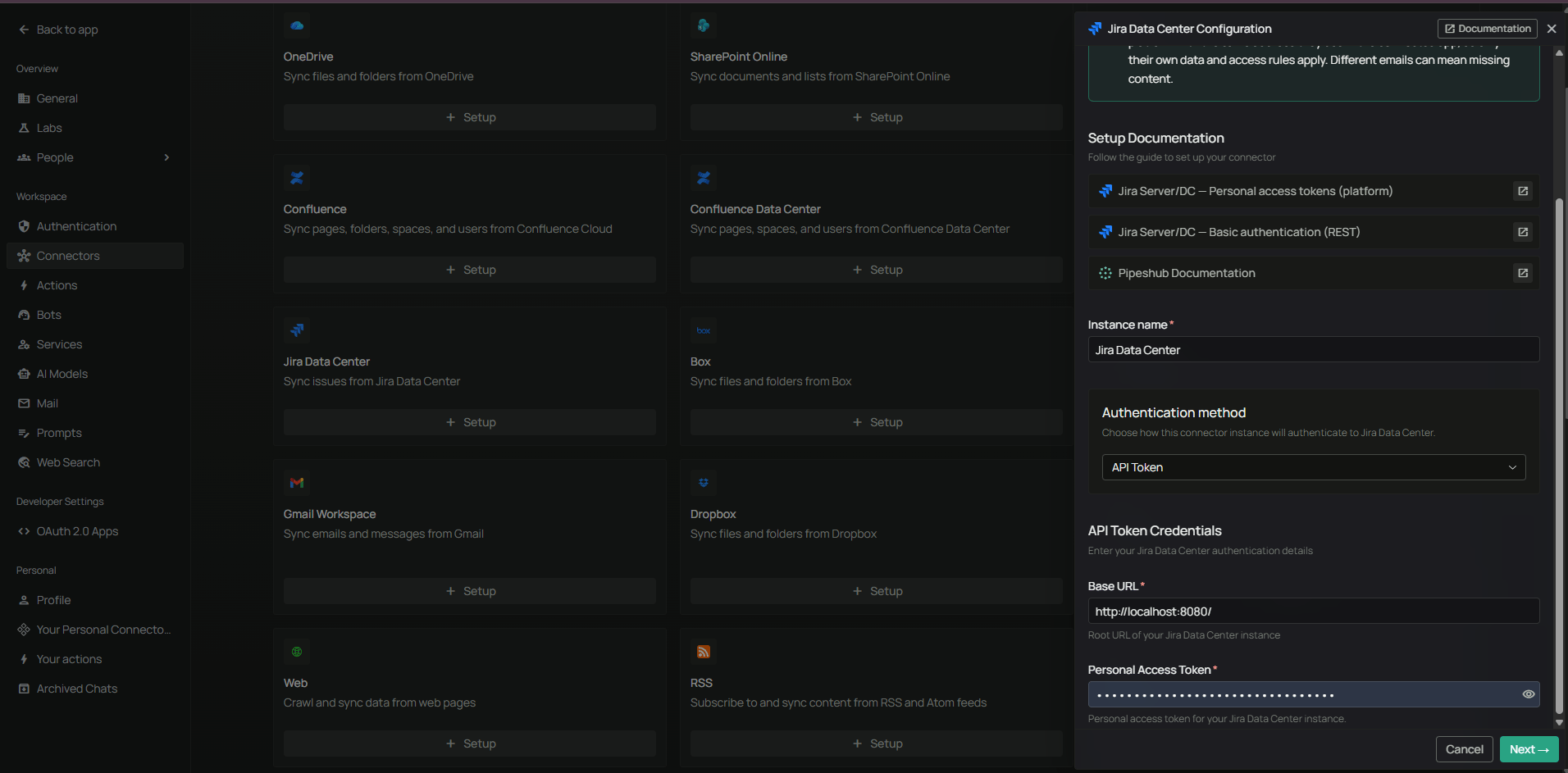Click Setup under Gmail Workspace

point(470,591)
